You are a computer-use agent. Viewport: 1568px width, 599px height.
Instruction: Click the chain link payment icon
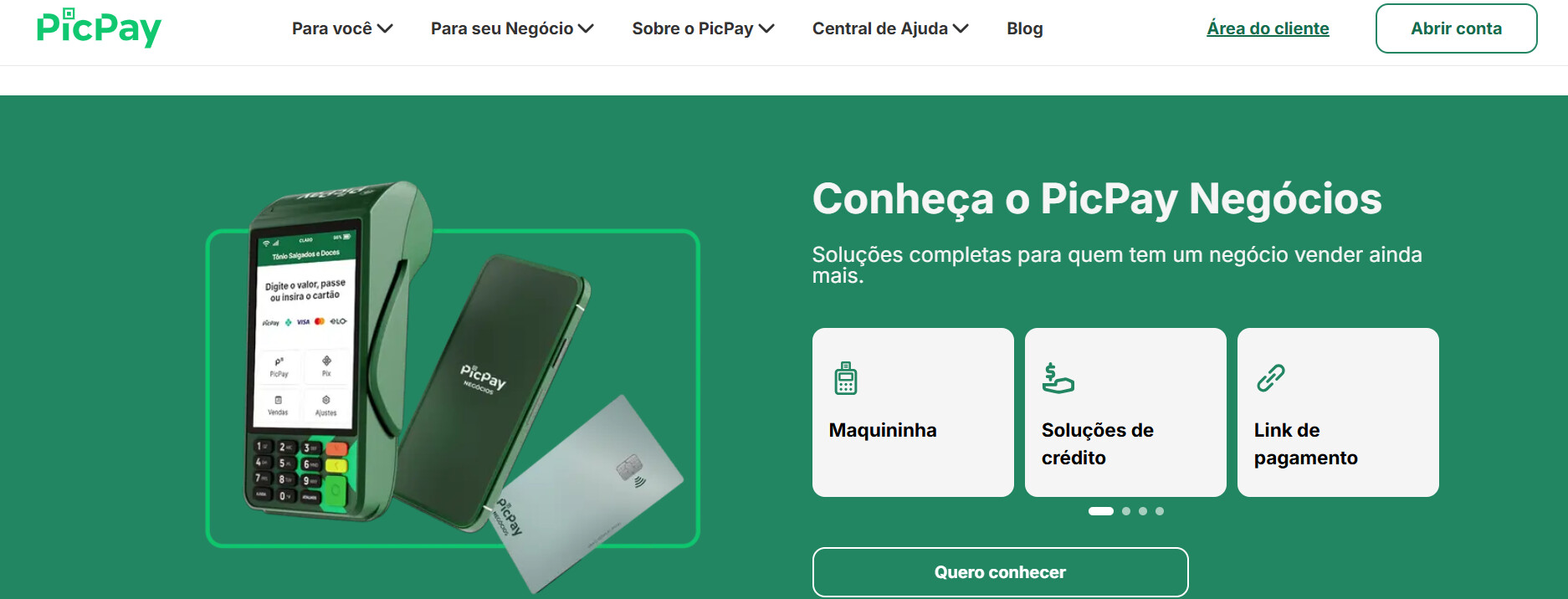point(1270,378)
